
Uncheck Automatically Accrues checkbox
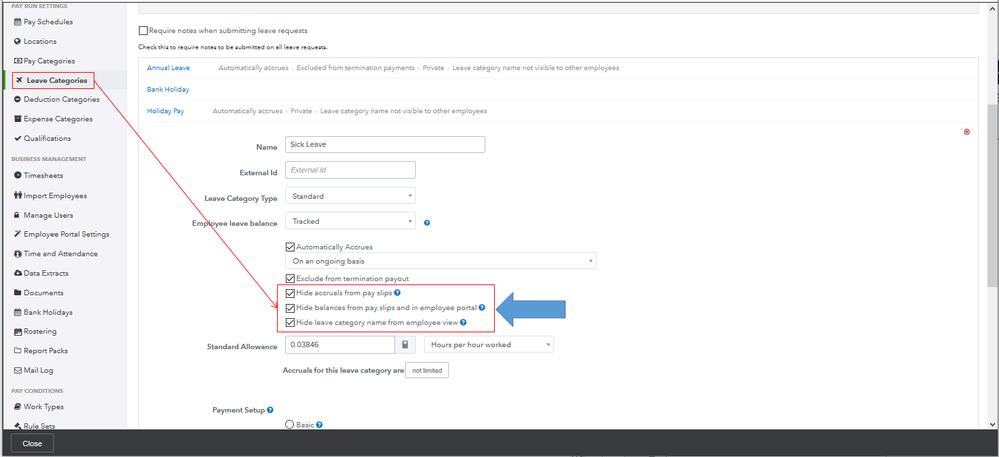click(291, 247)
